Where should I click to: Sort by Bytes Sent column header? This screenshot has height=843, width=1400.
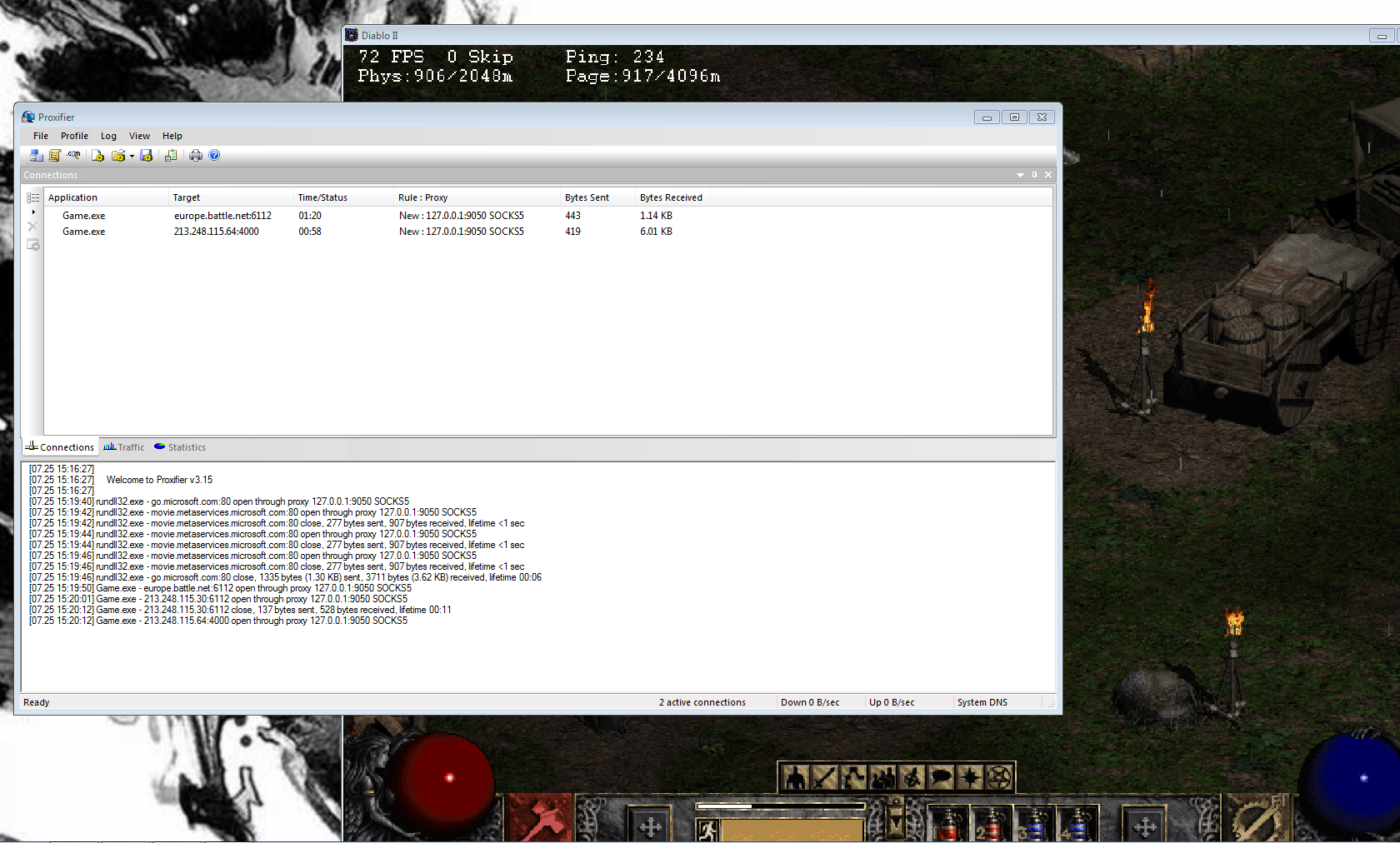[x=597, y=197]
